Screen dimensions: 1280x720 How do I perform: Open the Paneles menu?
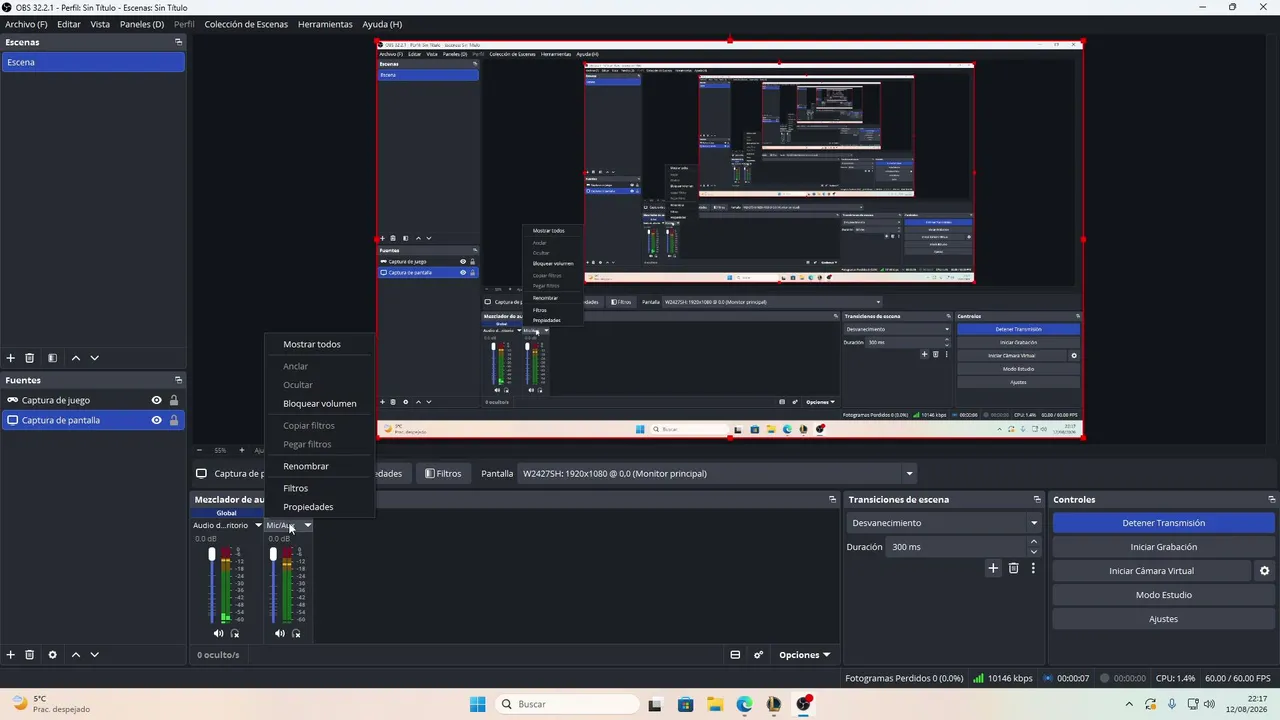tap(142, 24)
